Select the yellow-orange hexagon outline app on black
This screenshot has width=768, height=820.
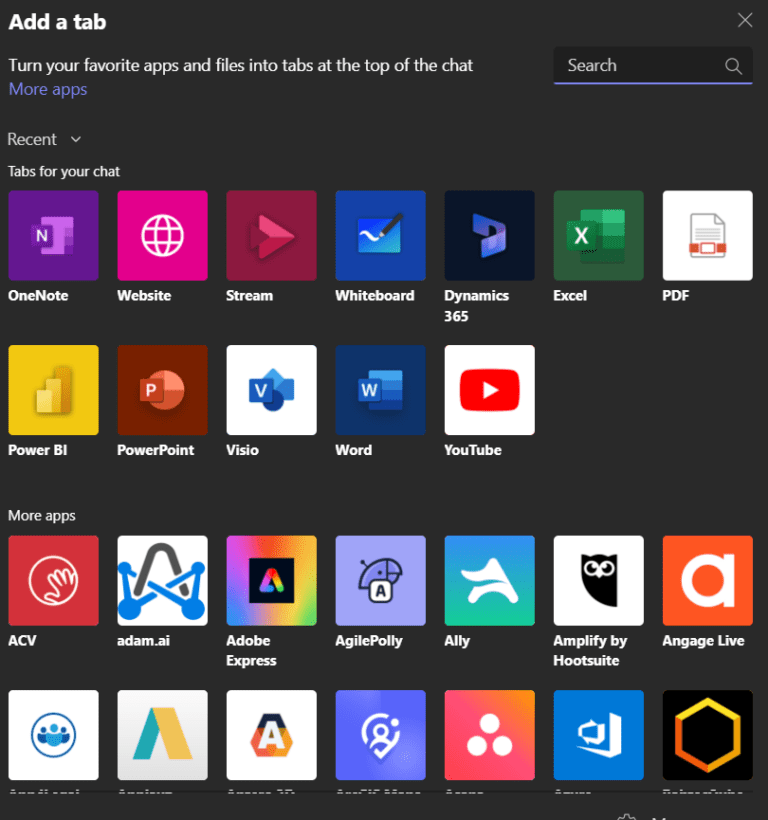click(708, 735)
